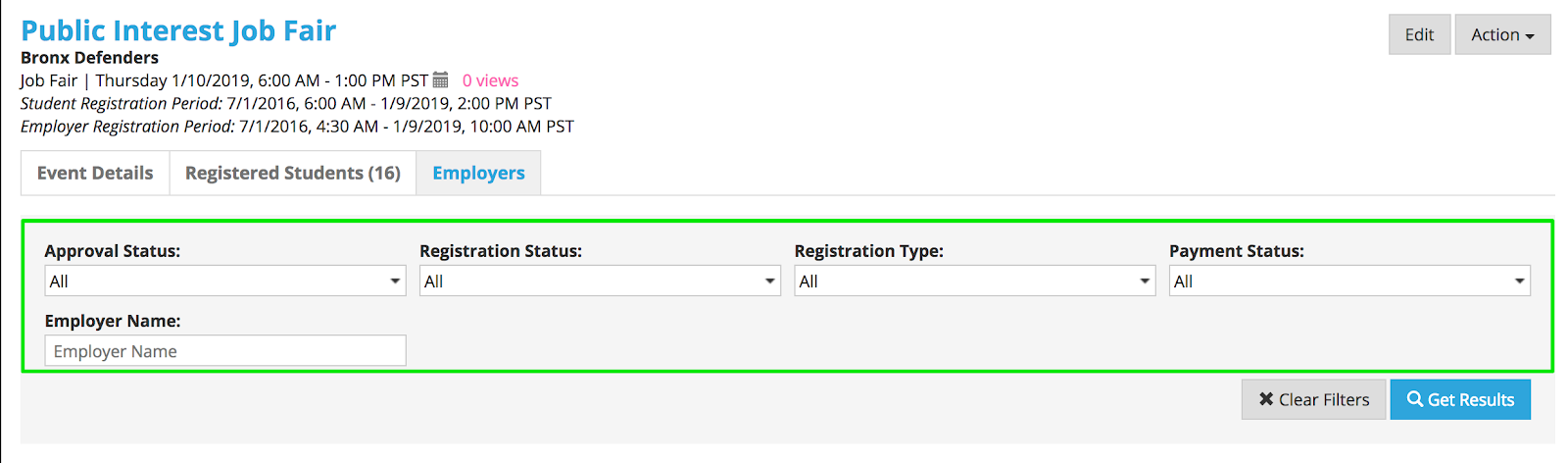Open the Public Interest Job Fair title
1568x463 pixels.
coord(178,30)
